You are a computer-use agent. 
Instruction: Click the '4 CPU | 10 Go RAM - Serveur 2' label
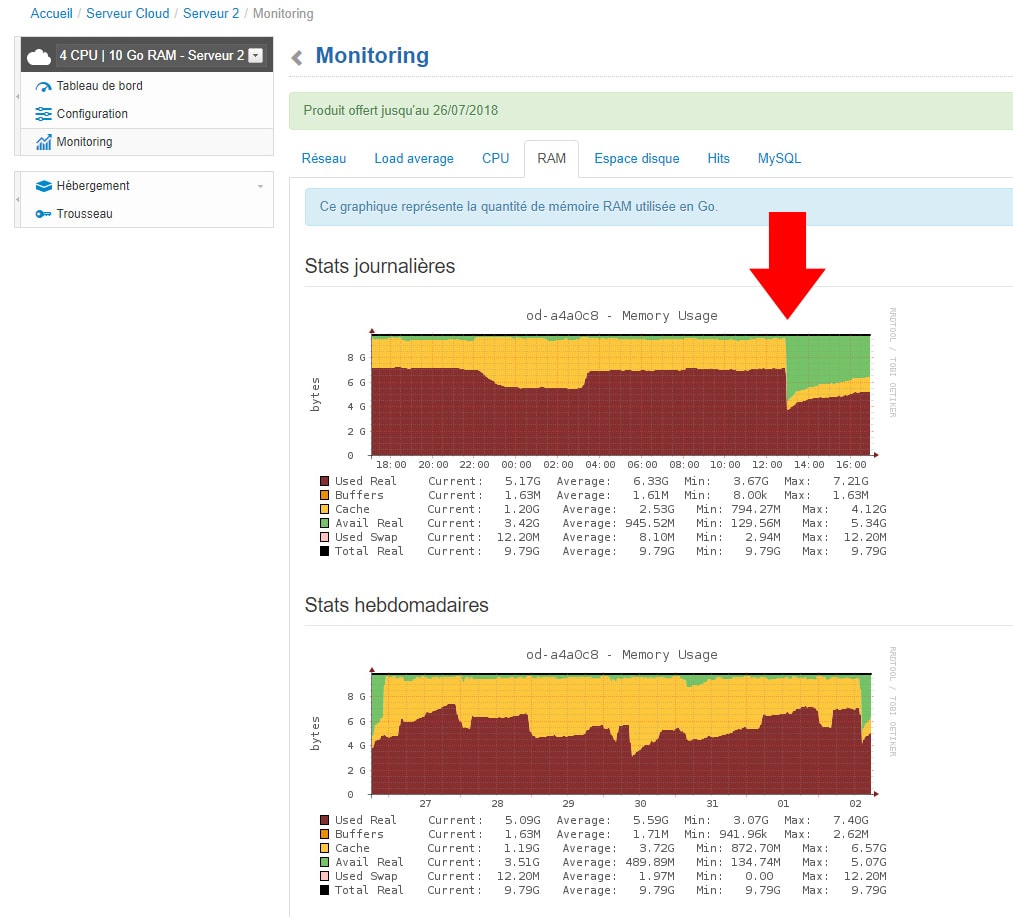click(x=152, y=55)
